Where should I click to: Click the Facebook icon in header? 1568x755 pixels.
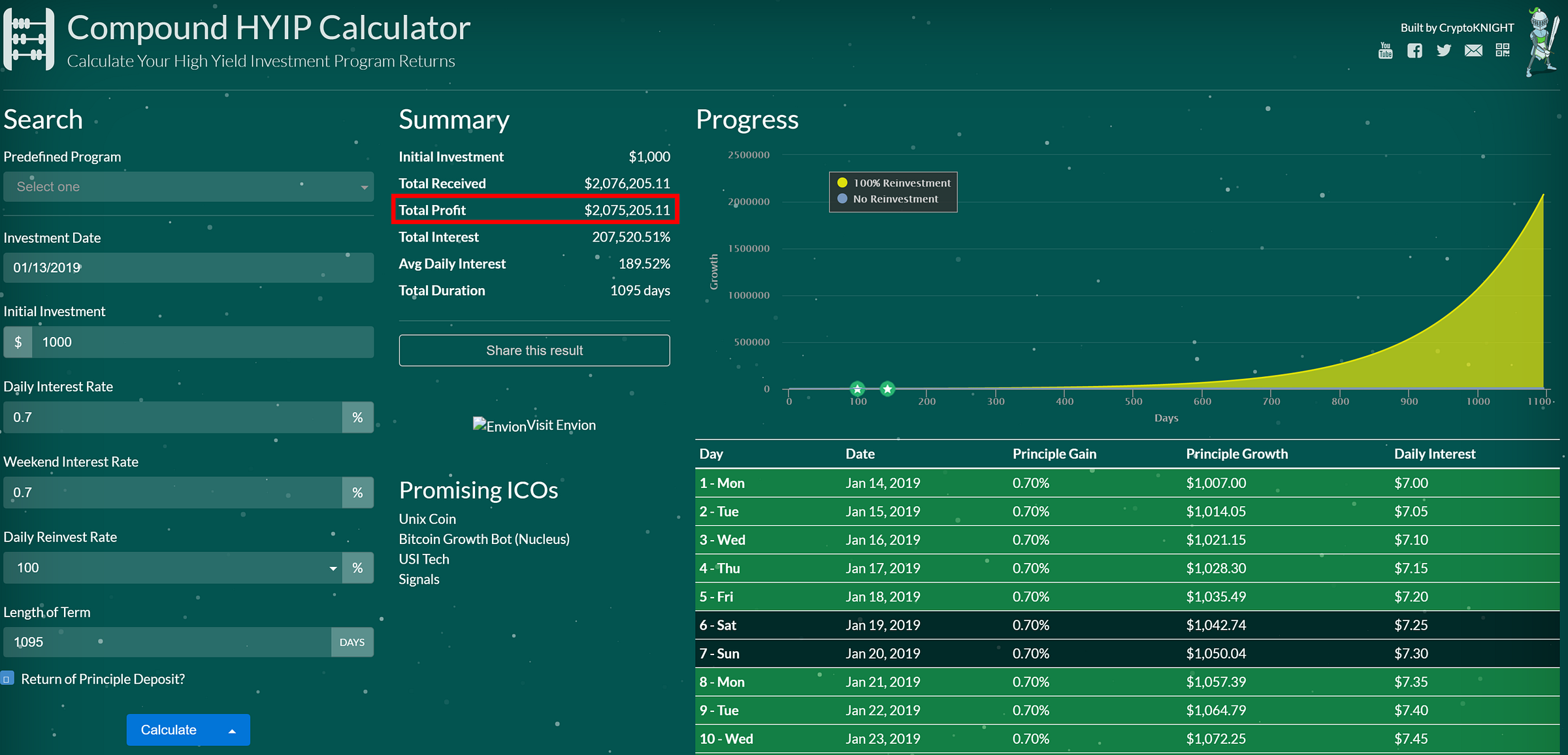[1414, 51]
